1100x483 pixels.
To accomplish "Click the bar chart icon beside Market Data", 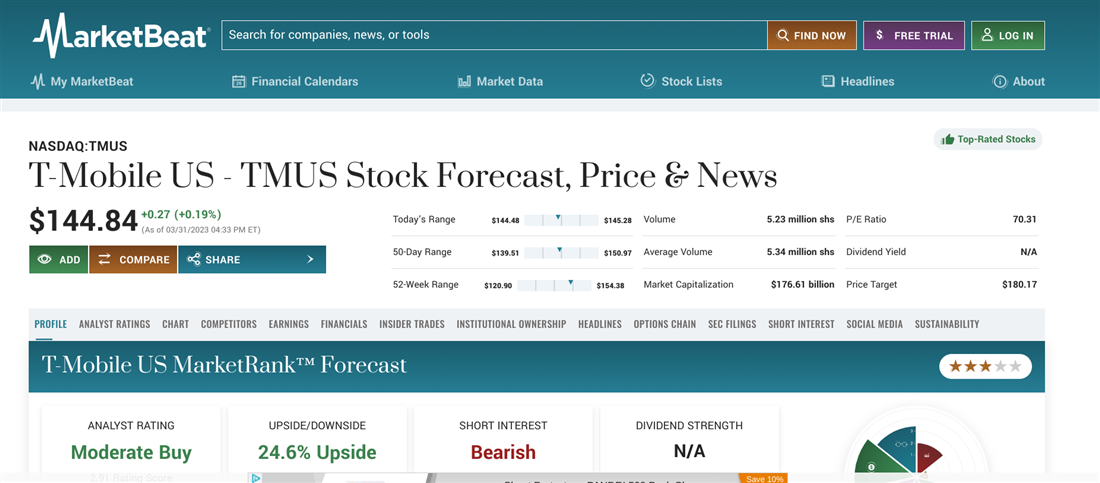I will (464, 81).
